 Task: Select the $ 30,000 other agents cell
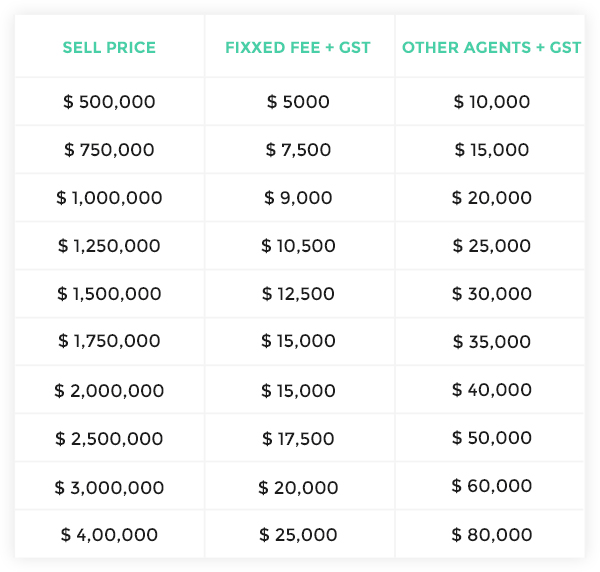492,294
